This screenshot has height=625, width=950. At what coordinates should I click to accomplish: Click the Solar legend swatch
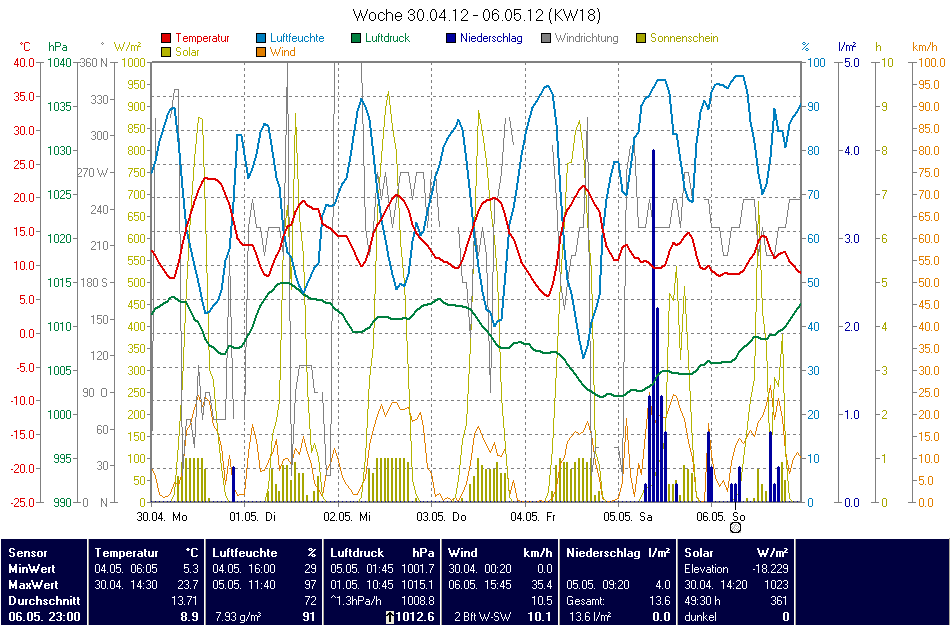tap(167, 52)
